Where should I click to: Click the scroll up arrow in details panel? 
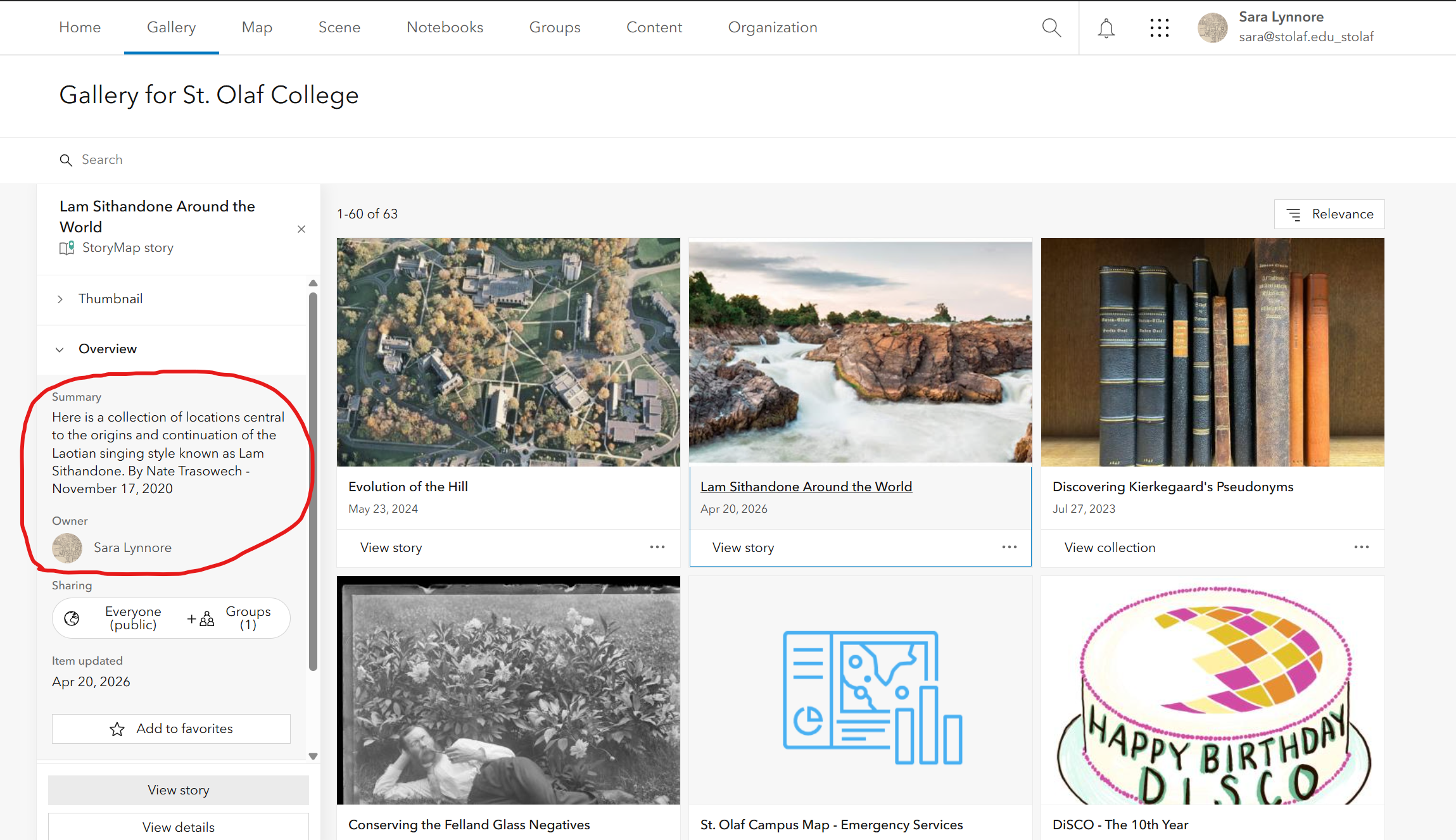[313, 283]
